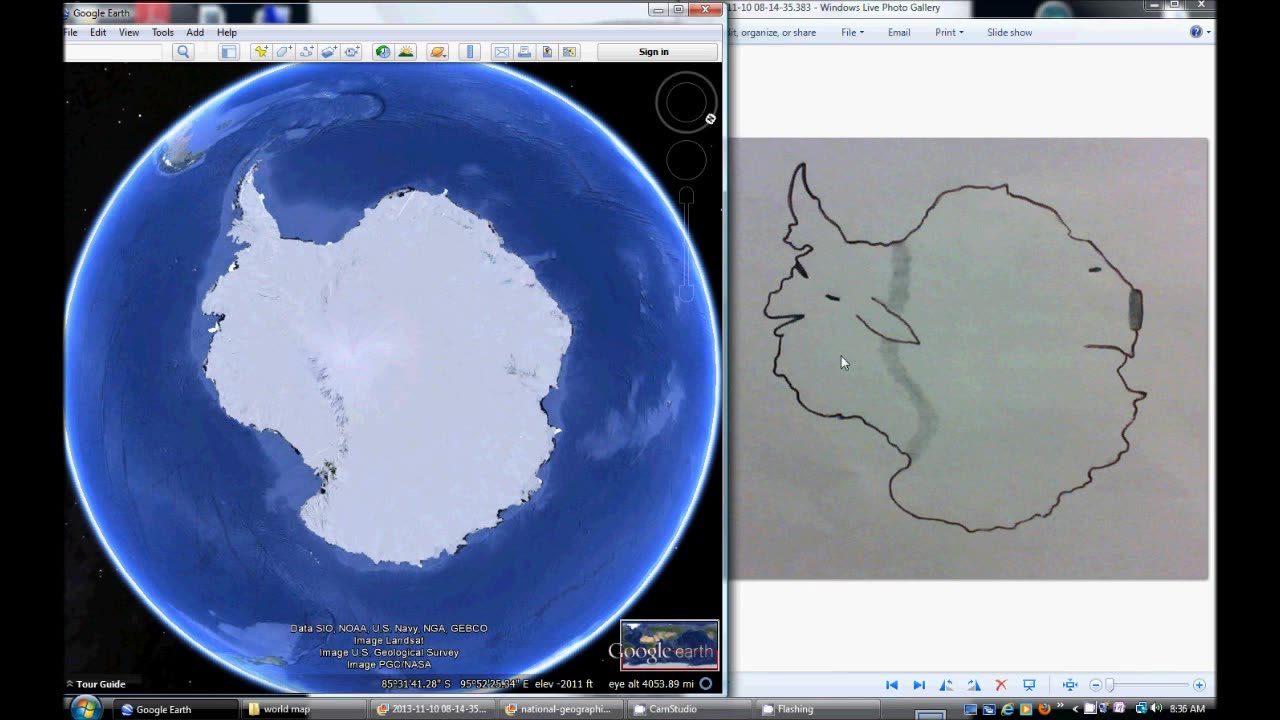Go to previous photo in gallery
This screenshot has height=720, width=1280.
pos(892,685)
